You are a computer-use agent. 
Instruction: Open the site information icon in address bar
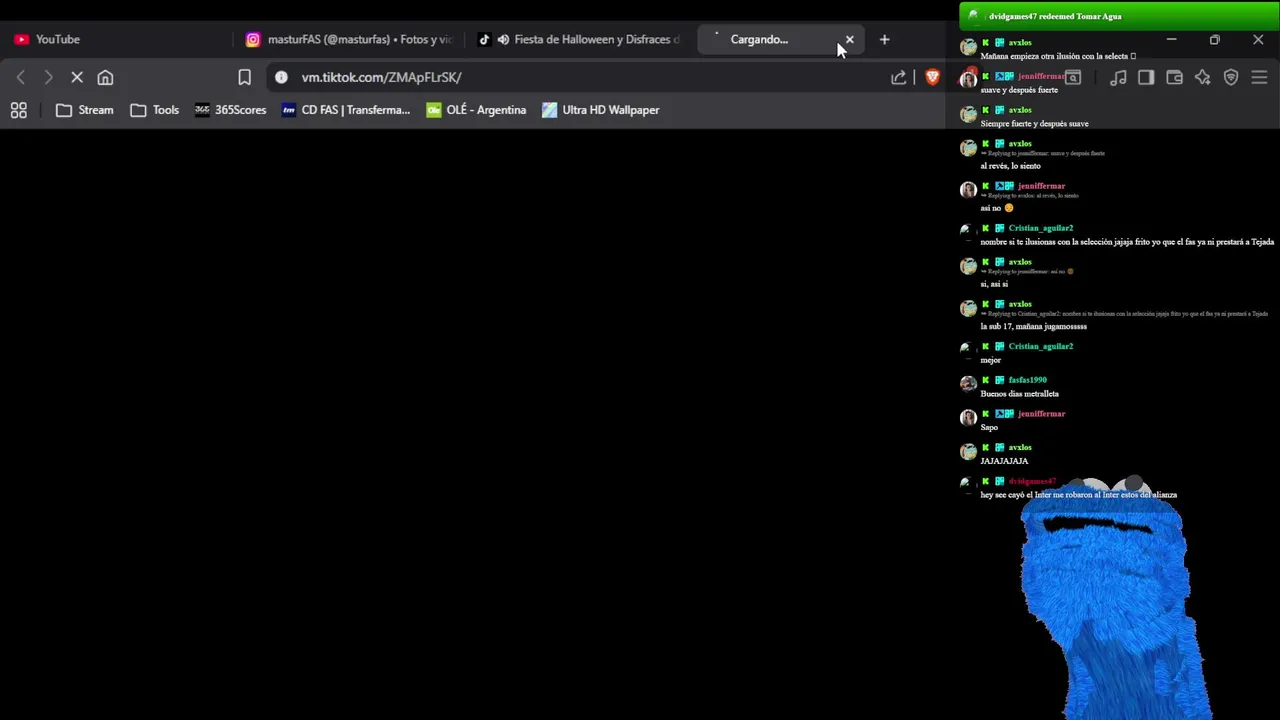281,77
